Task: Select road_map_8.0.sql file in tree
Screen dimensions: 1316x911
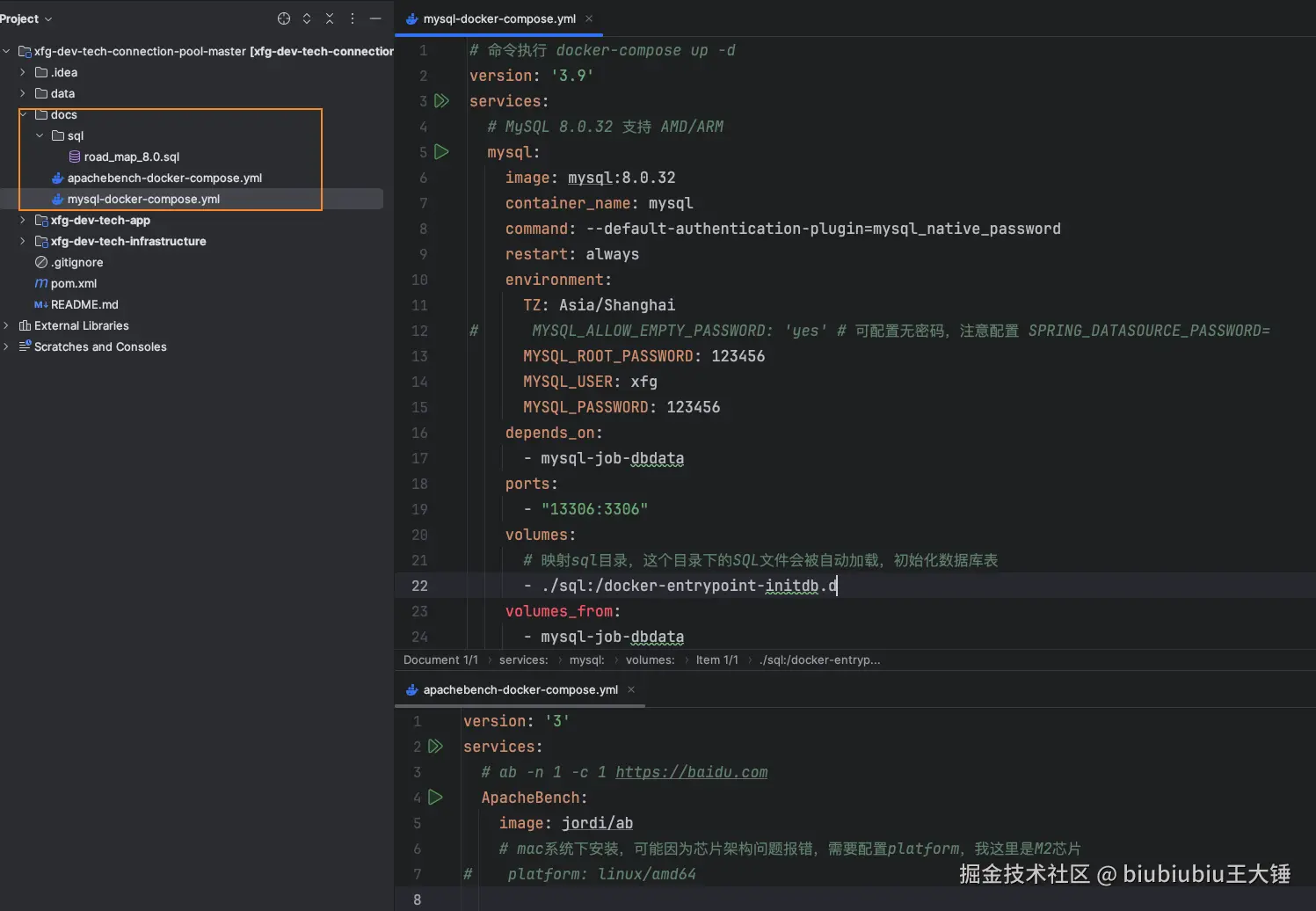Action: click(x=132, y=157)
